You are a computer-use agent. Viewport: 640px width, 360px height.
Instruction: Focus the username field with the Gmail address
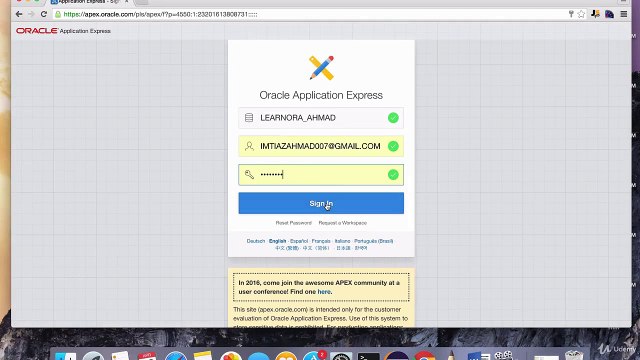tap(321, 146)
